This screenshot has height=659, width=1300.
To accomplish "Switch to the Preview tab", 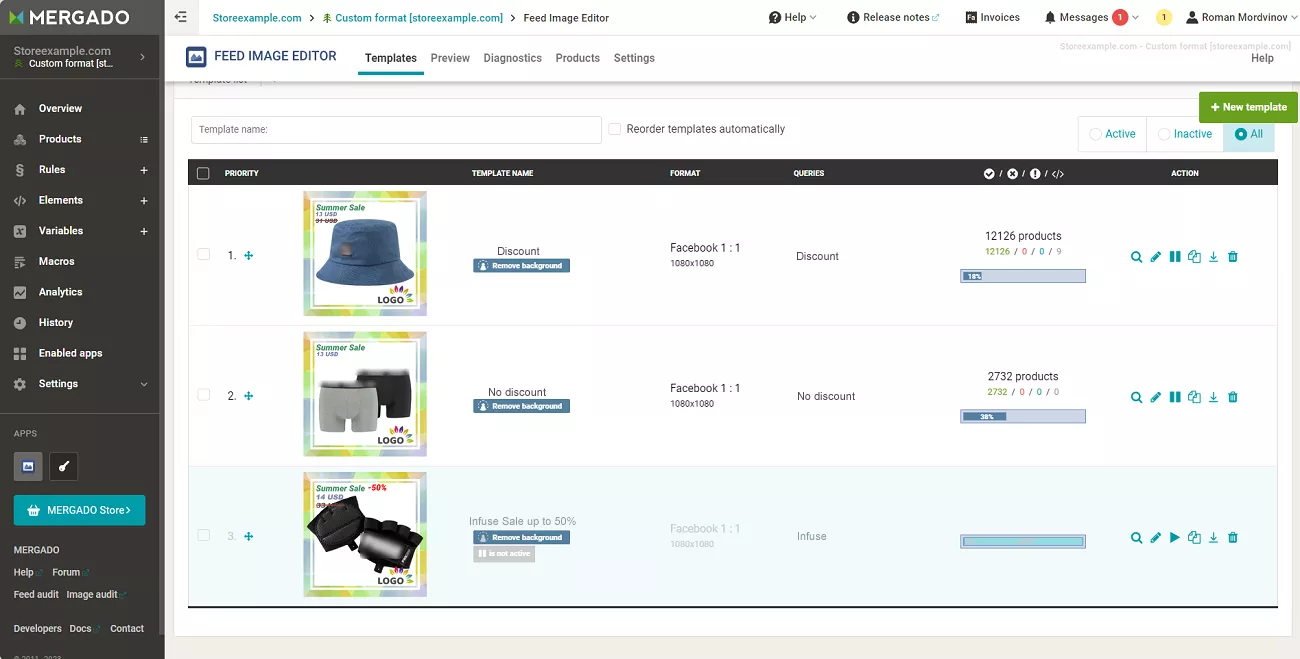I will [450, 58].
